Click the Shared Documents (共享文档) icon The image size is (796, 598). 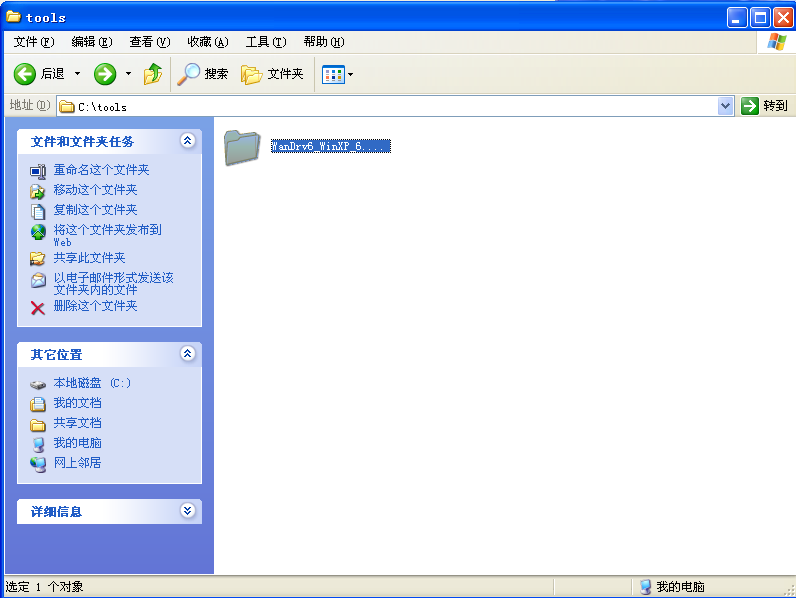click(38, 424)
